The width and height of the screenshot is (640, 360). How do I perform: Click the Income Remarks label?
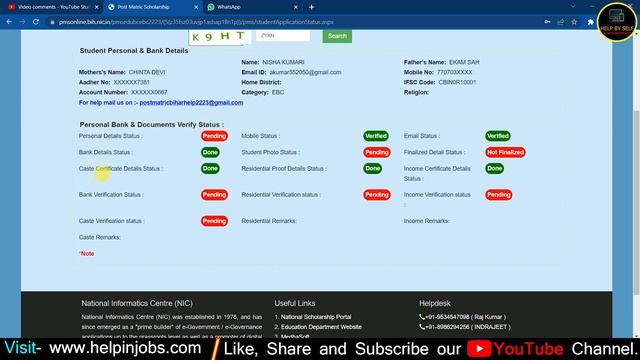pos(427,221)
